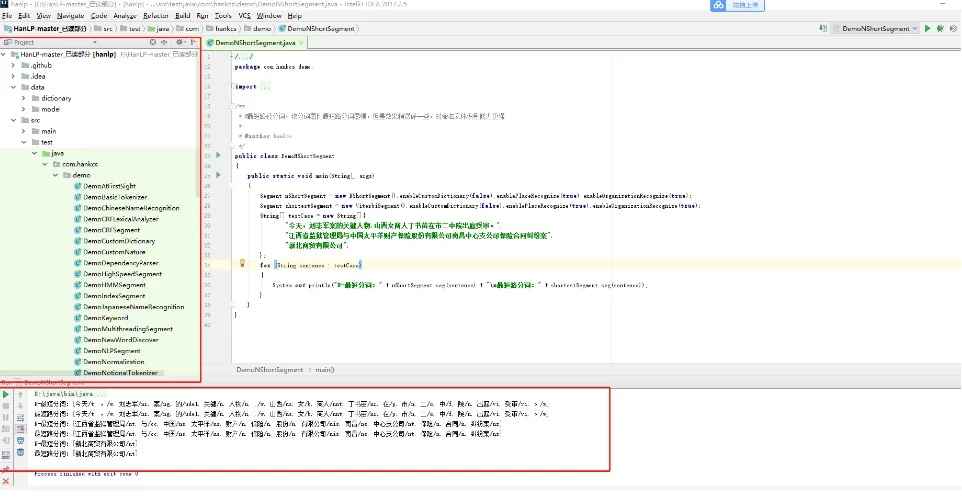Toggle scroll to end in Run console
Screen dimensions: 962x503
(20, 429)
